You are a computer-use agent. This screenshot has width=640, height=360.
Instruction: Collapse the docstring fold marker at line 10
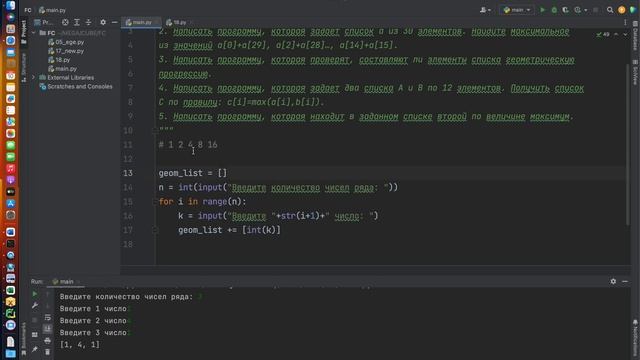[155, 131]
